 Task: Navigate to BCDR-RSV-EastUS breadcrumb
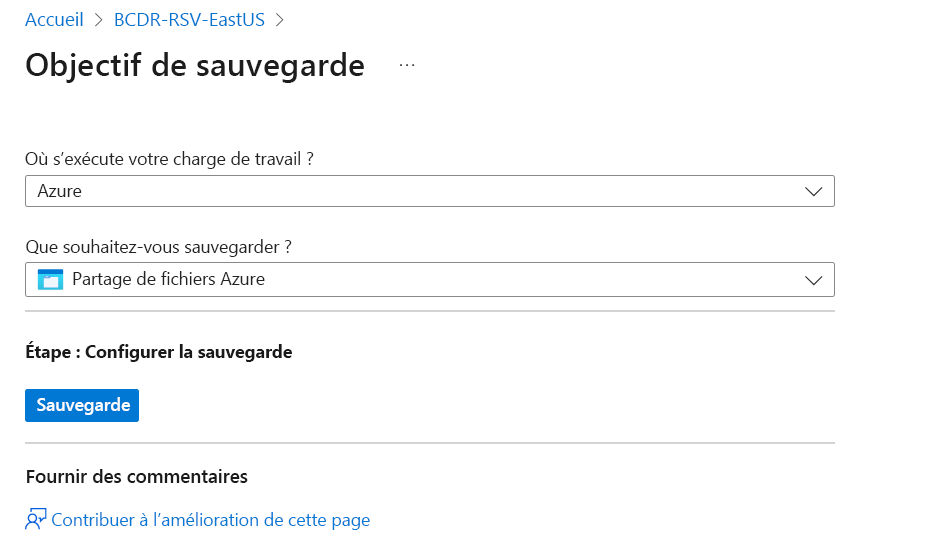pos(190,19)
